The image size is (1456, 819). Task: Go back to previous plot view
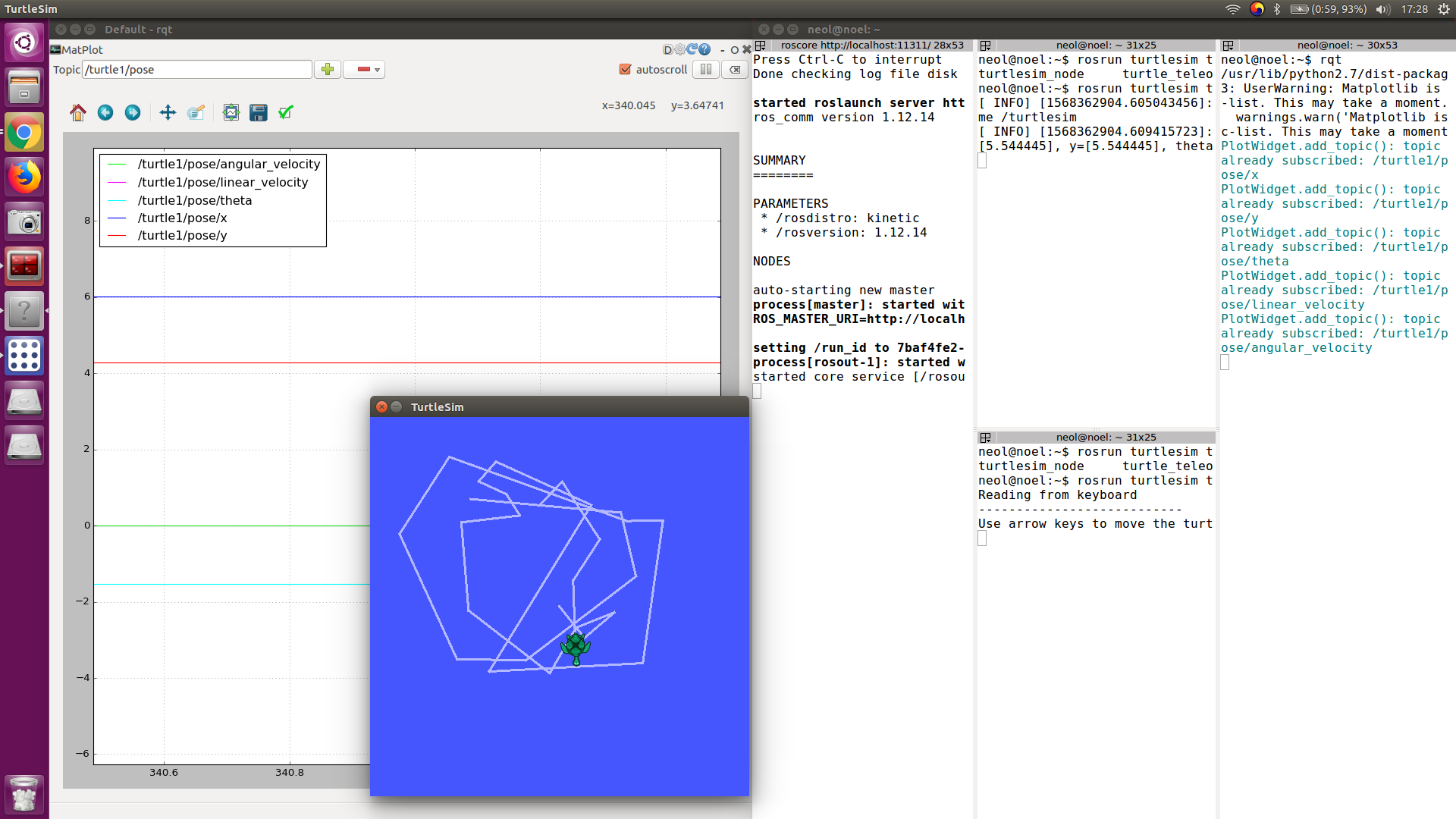[105, 113]
